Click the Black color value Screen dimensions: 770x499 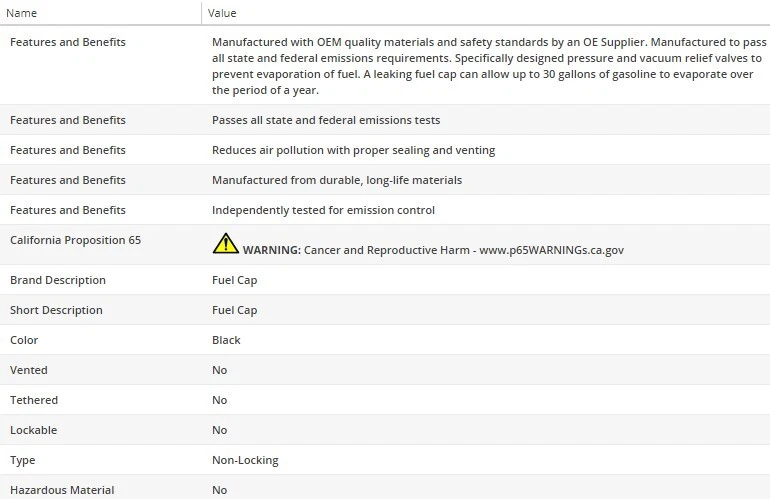(226, 340)
